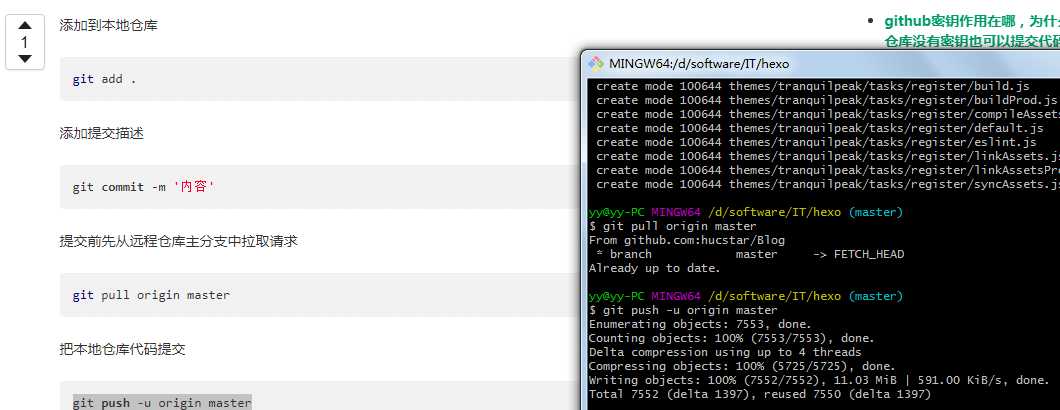This screenshot has width=1060, height=410.
Task: Click the MINGW64 Git Bash window icon
Action: point(596,64)
